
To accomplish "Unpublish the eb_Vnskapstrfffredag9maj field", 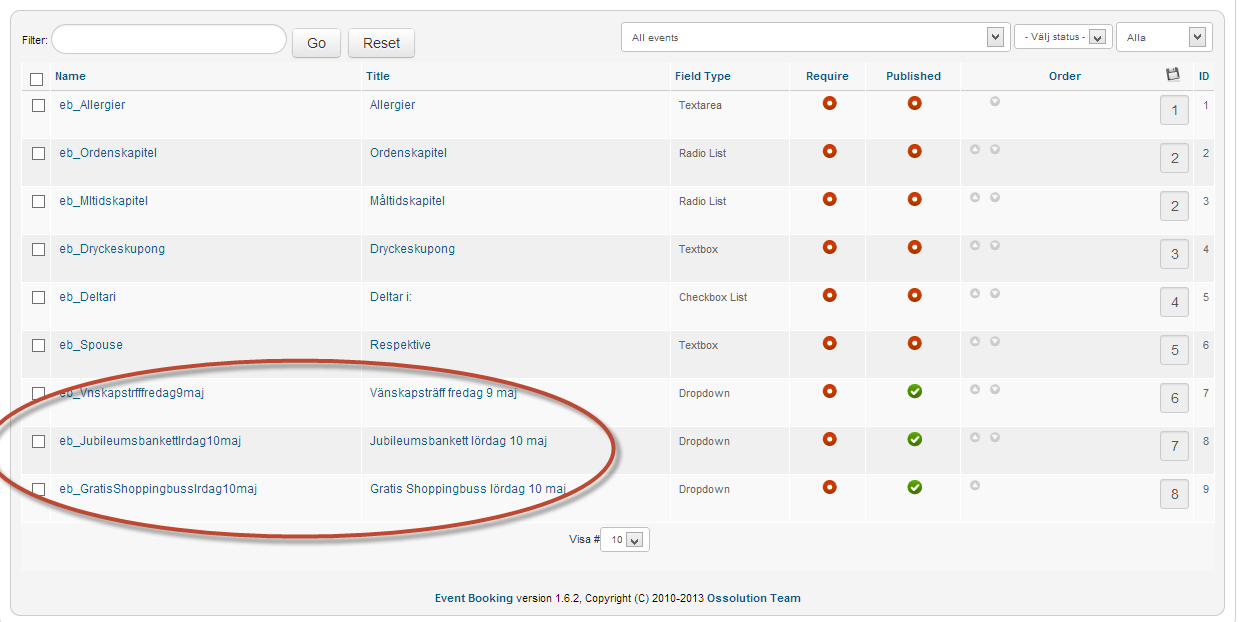I will click(x=914, y=391).
